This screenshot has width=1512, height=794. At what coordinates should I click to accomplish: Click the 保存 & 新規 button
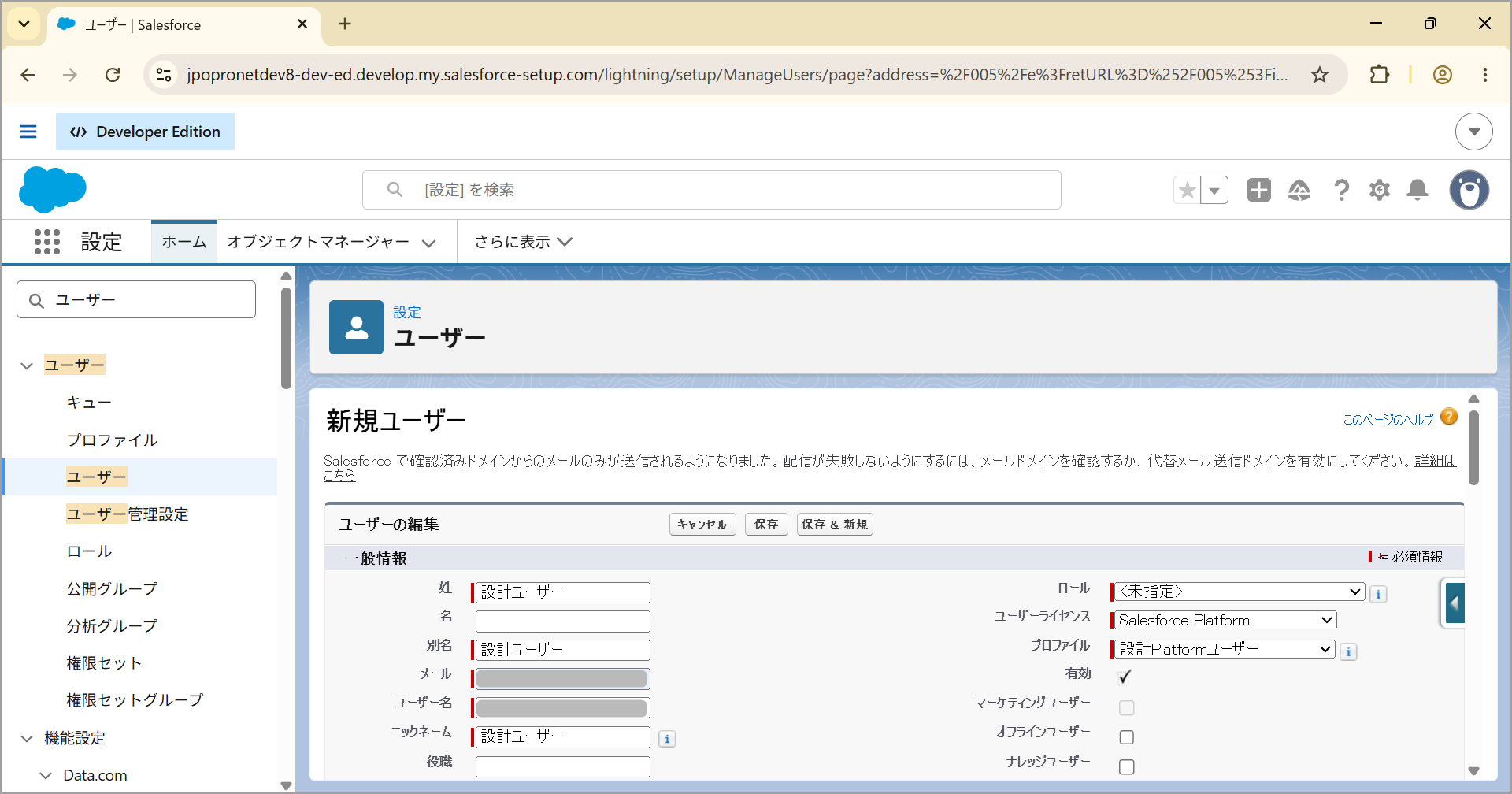click(x=835, y=525)
